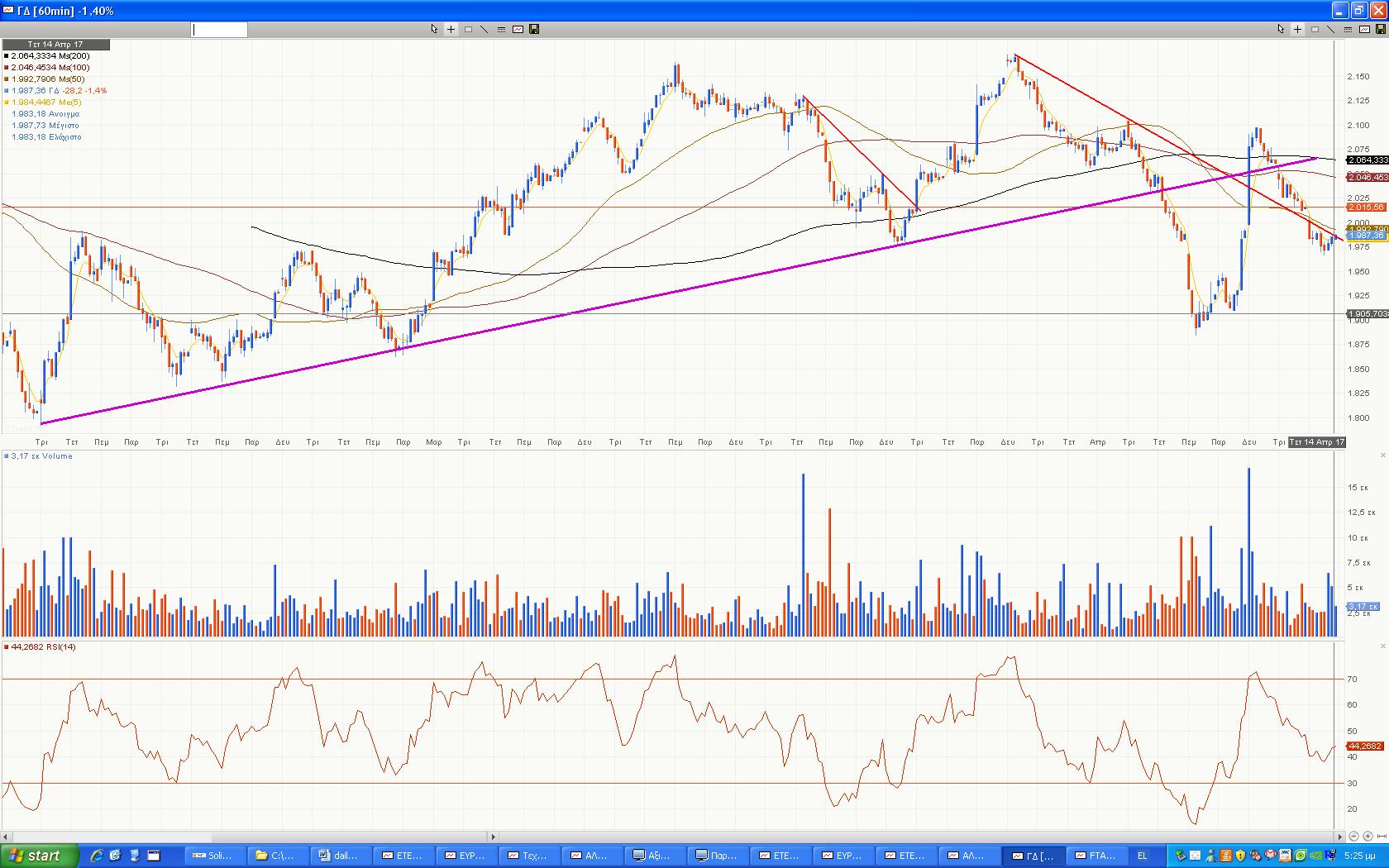
Task: Select the rectangle tool in right-hand toolbar
Action: 1315,29
